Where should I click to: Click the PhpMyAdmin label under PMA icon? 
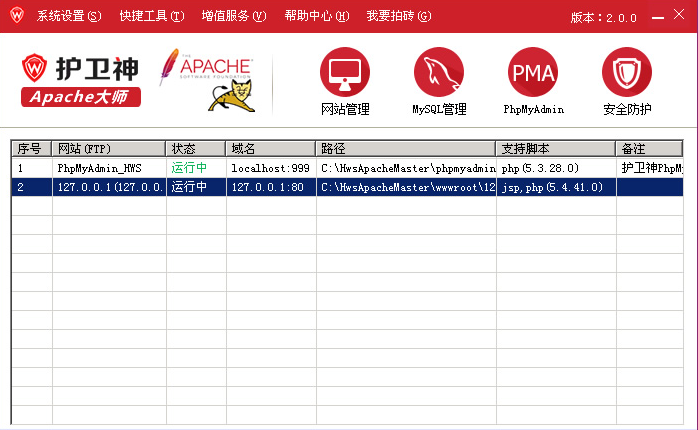[x=533, y=110]
